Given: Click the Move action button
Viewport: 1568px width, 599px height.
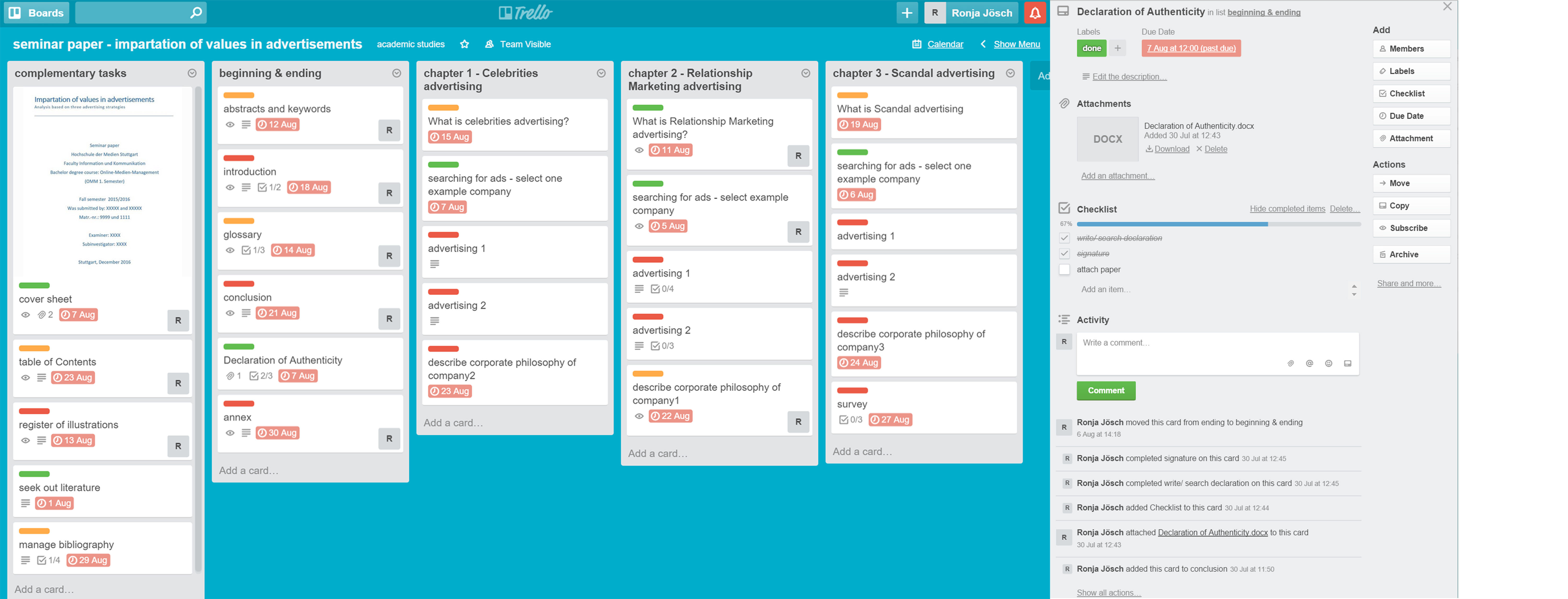Looking at the screenshot, I should point(1412,183).
